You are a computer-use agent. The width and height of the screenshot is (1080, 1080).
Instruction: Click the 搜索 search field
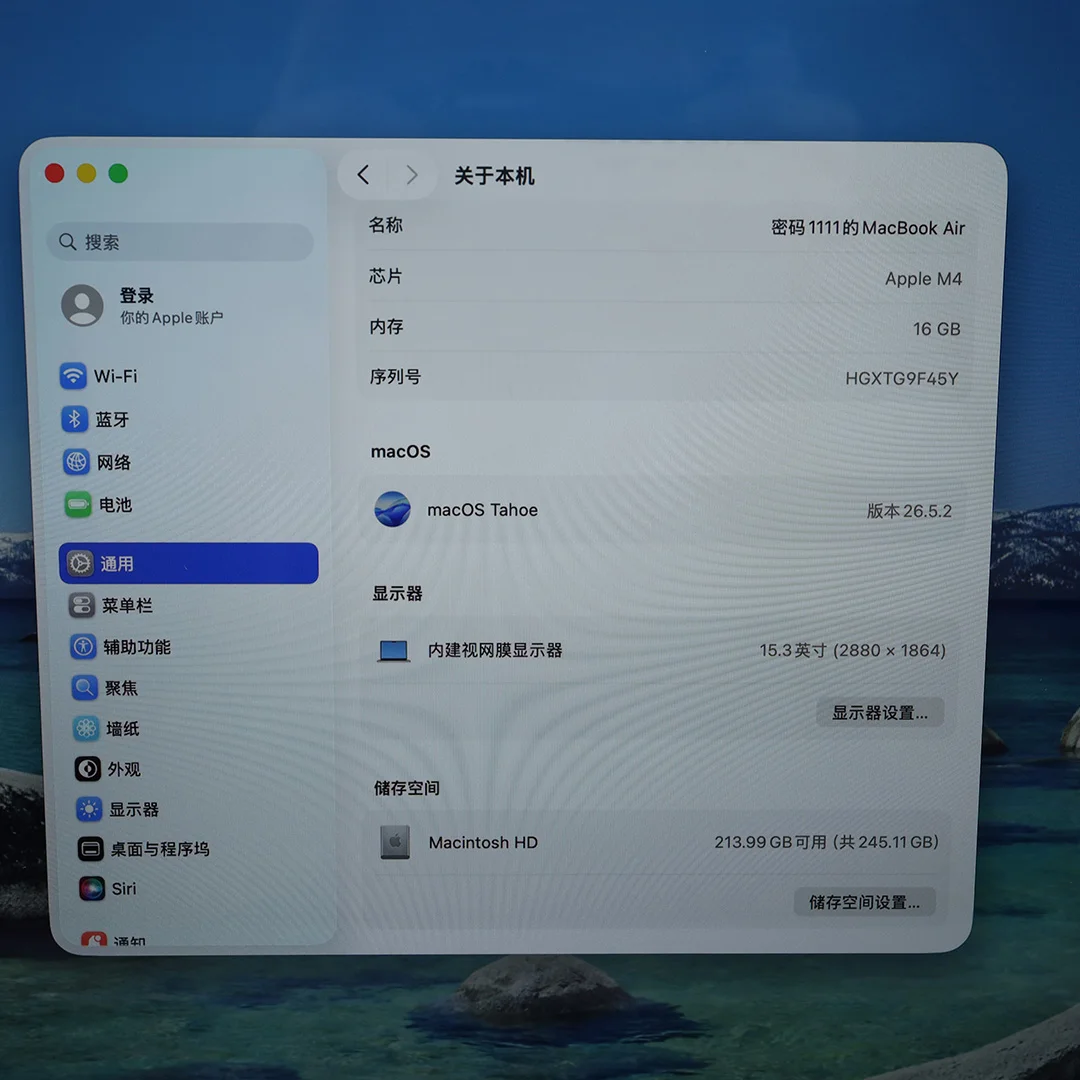[180, 242]
